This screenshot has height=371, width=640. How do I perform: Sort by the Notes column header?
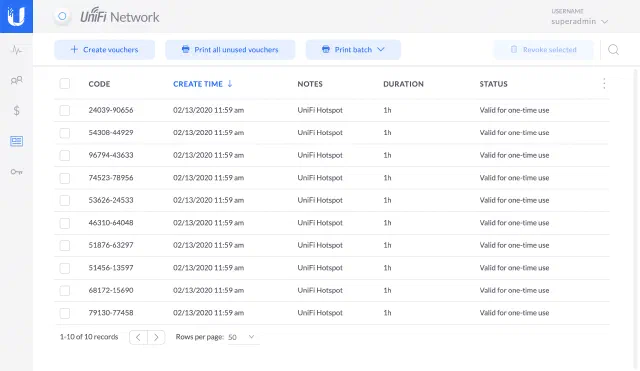point(310,84)
